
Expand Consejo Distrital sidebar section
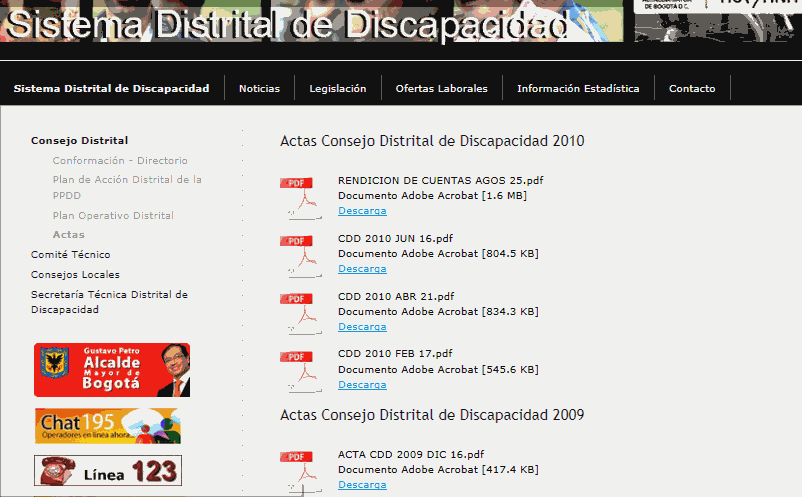79,141
